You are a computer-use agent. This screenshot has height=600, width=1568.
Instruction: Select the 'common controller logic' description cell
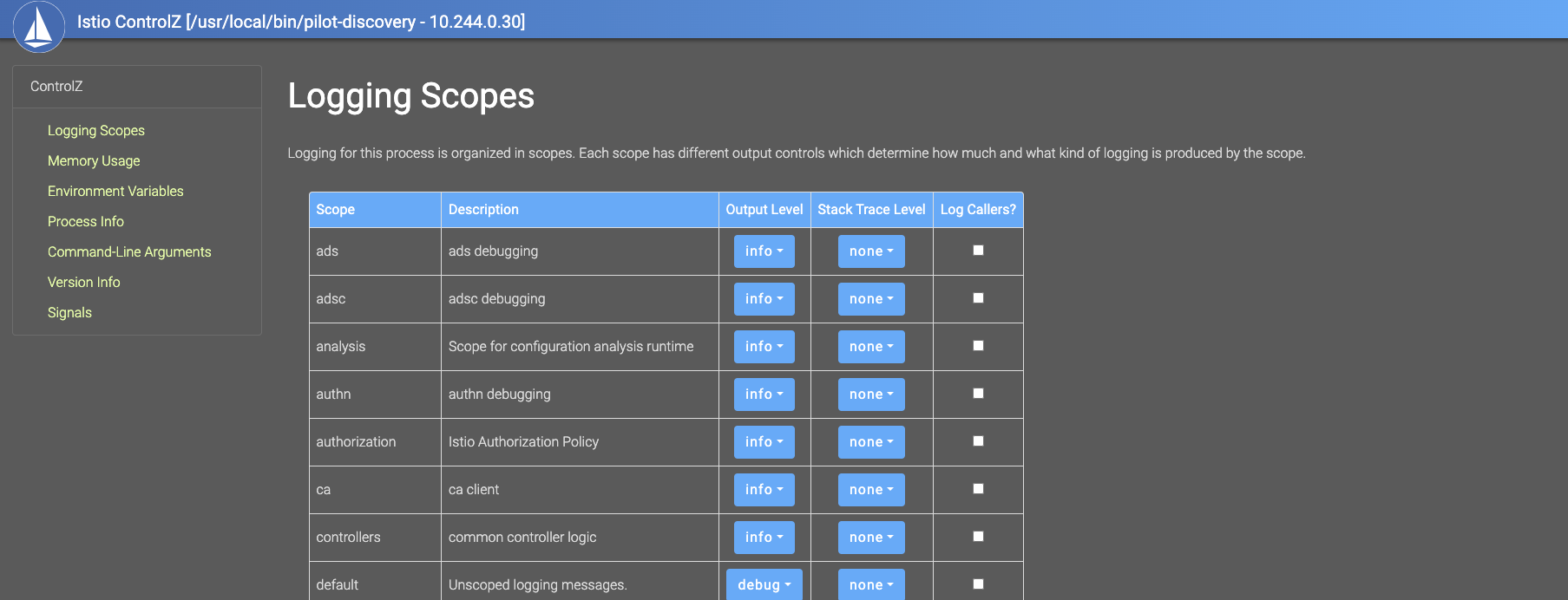[x=580, y=538]
